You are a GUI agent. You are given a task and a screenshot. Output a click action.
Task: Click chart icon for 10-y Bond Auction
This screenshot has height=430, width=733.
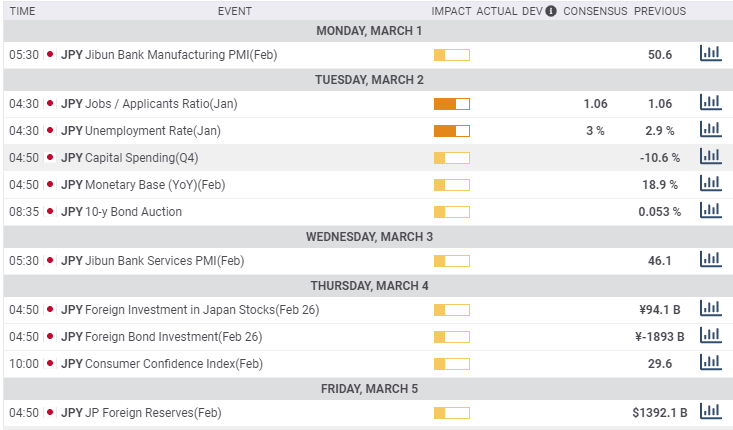(x=710, y=211)
